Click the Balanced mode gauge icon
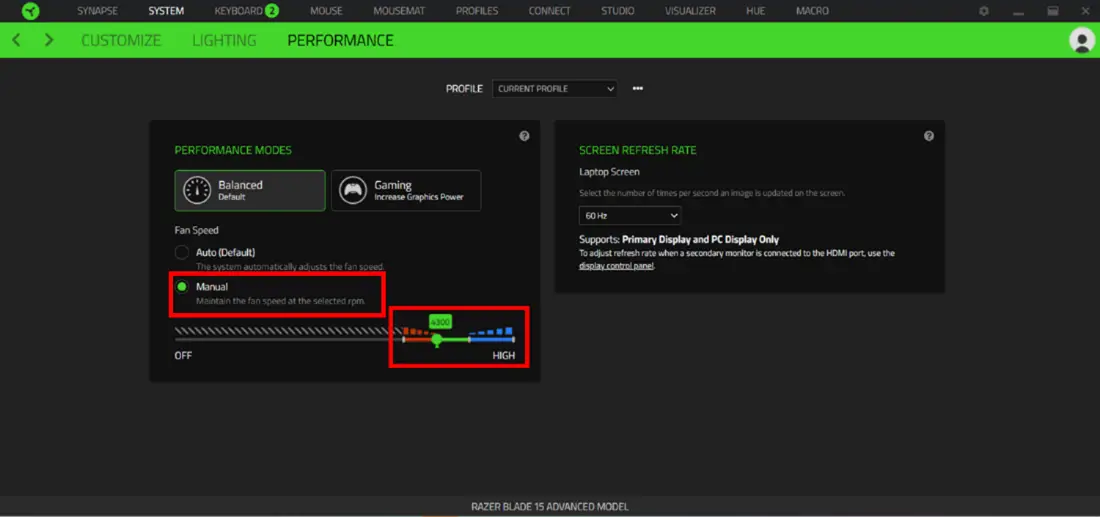 pyautogui.click(x=197, y=190)
